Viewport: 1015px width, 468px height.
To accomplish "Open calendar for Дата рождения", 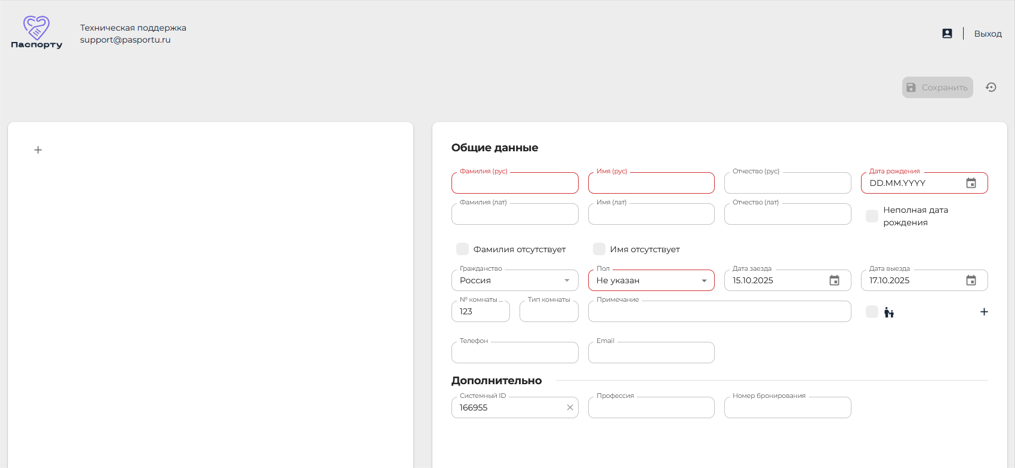I will [971, 183].
